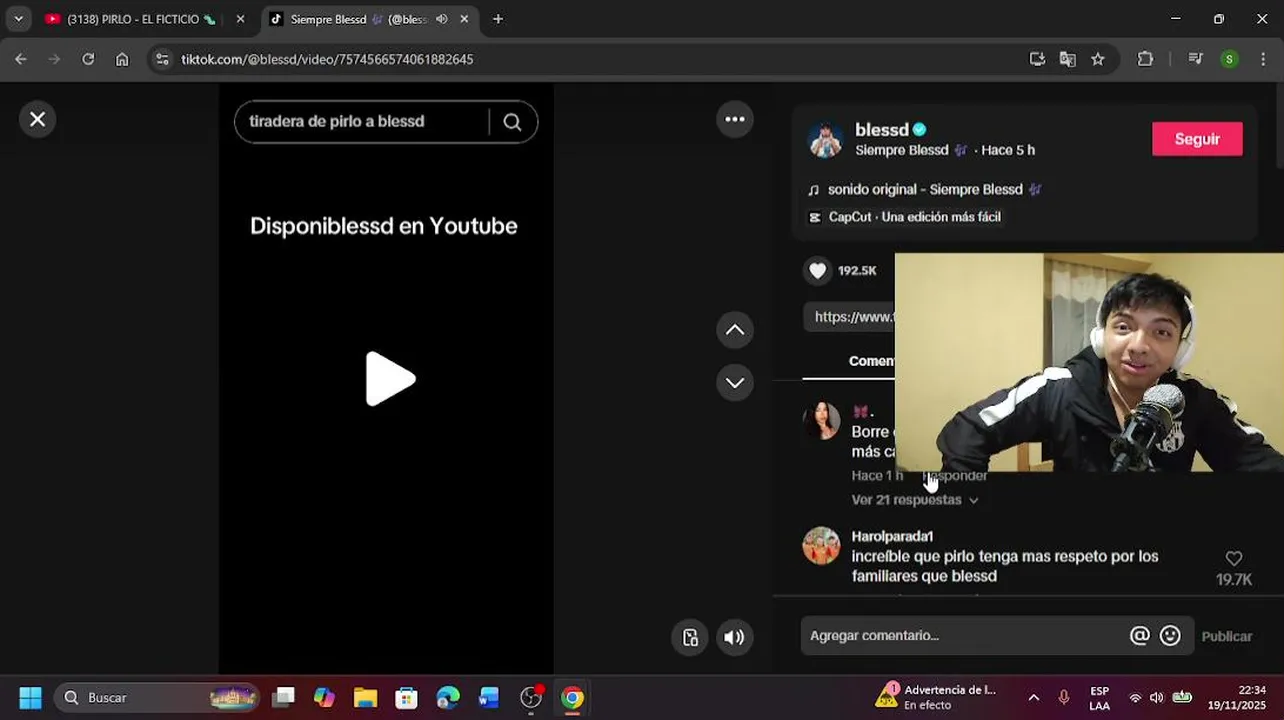1284x720 pixels.
Task: Switch to the PIRLO - EL FICTICIO YouTube tab
Action: coord(141,19)
